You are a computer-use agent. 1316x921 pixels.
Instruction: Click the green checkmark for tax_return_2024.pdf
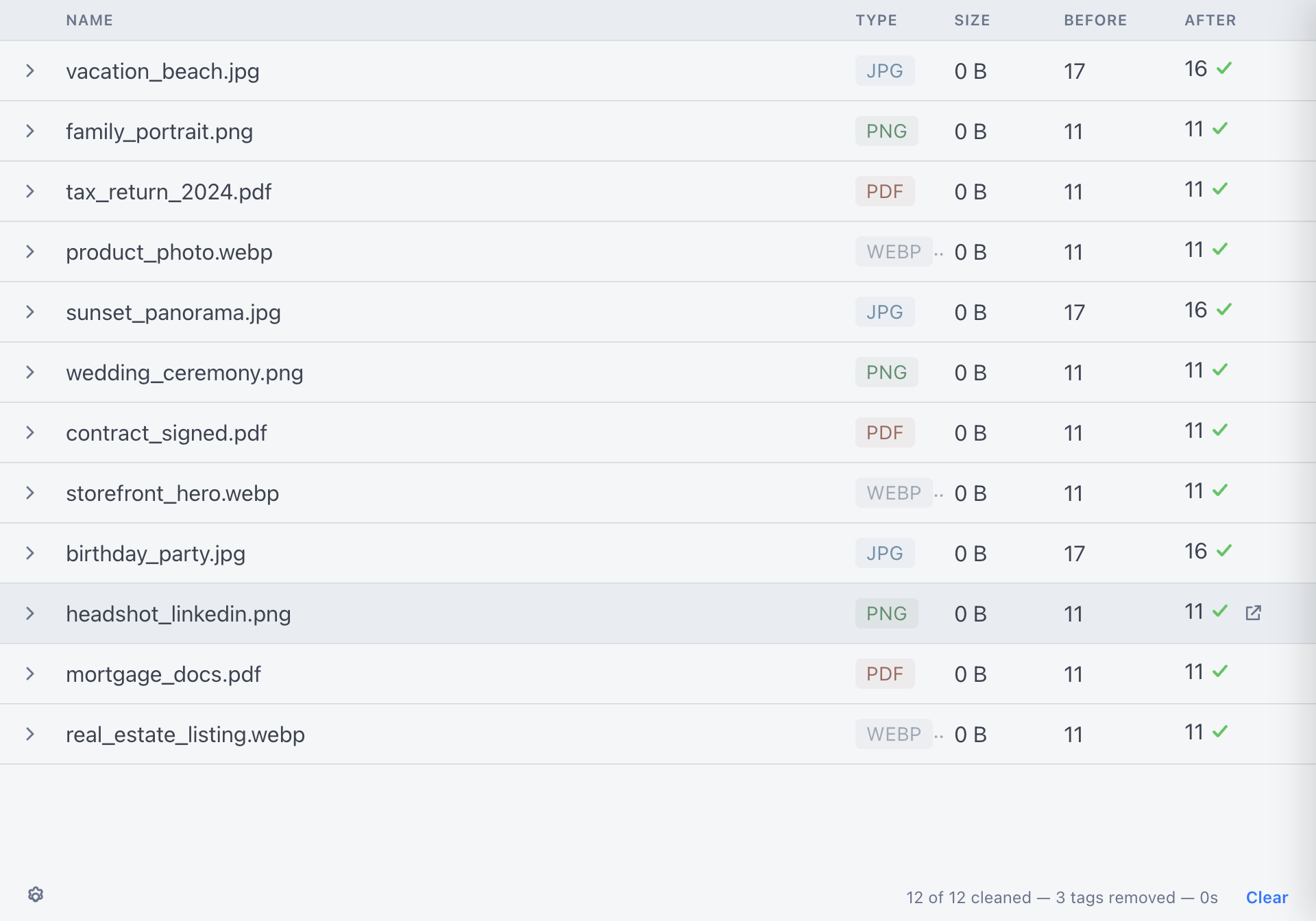(1220, 189)
